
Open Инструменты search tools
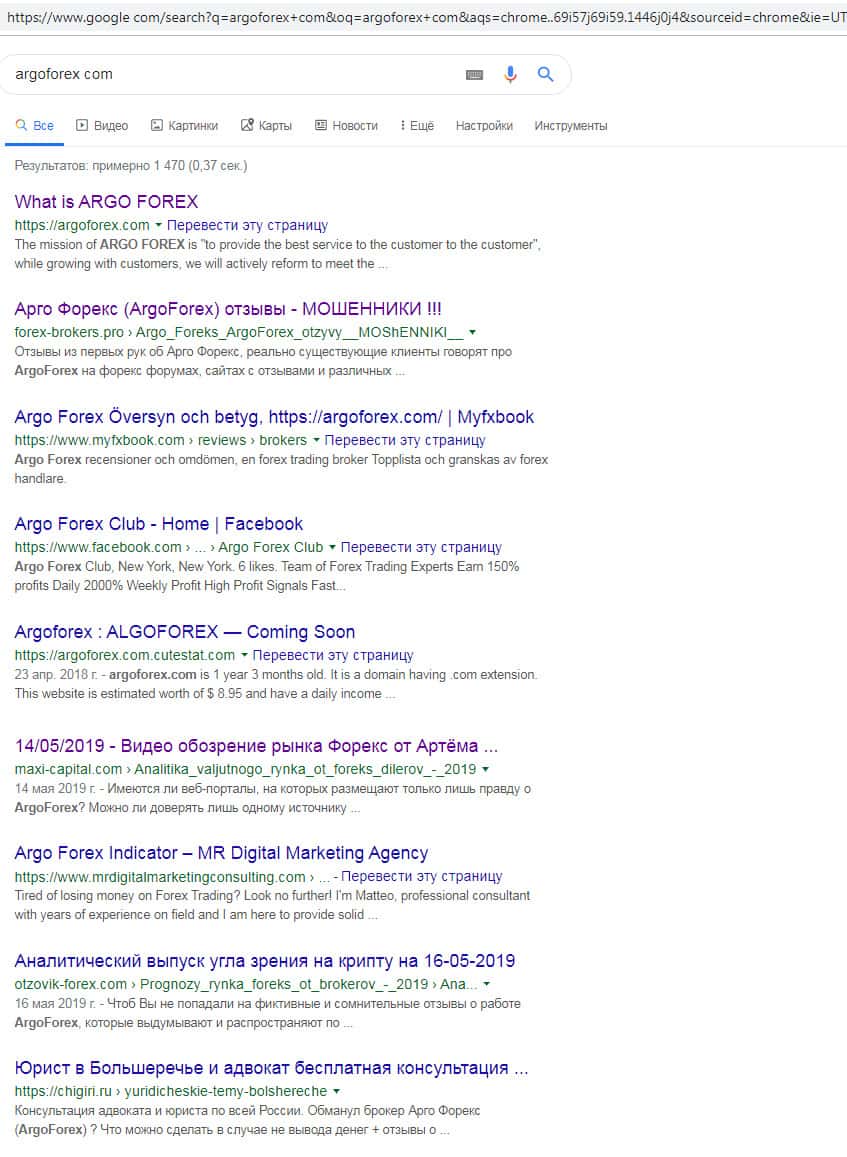coord(570,125)
